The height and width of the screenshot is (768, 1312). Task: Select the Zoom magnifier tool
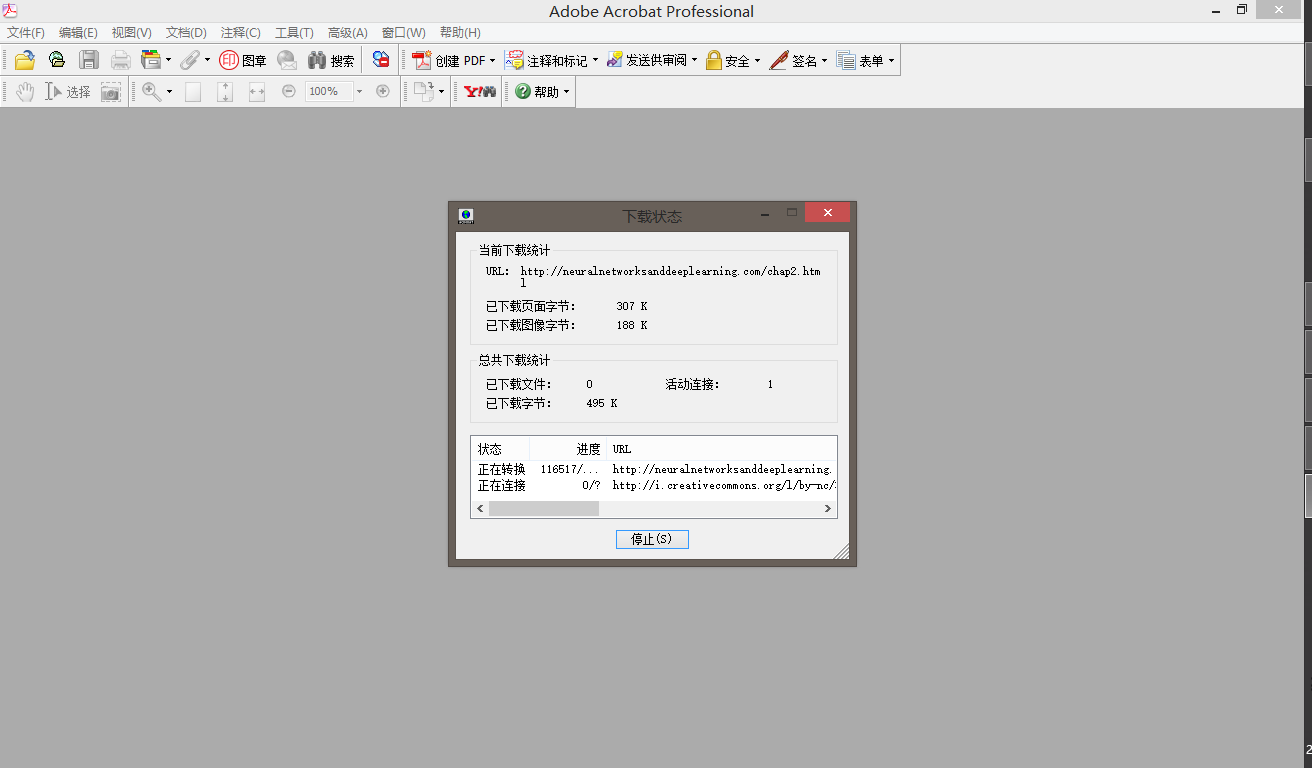151,91
